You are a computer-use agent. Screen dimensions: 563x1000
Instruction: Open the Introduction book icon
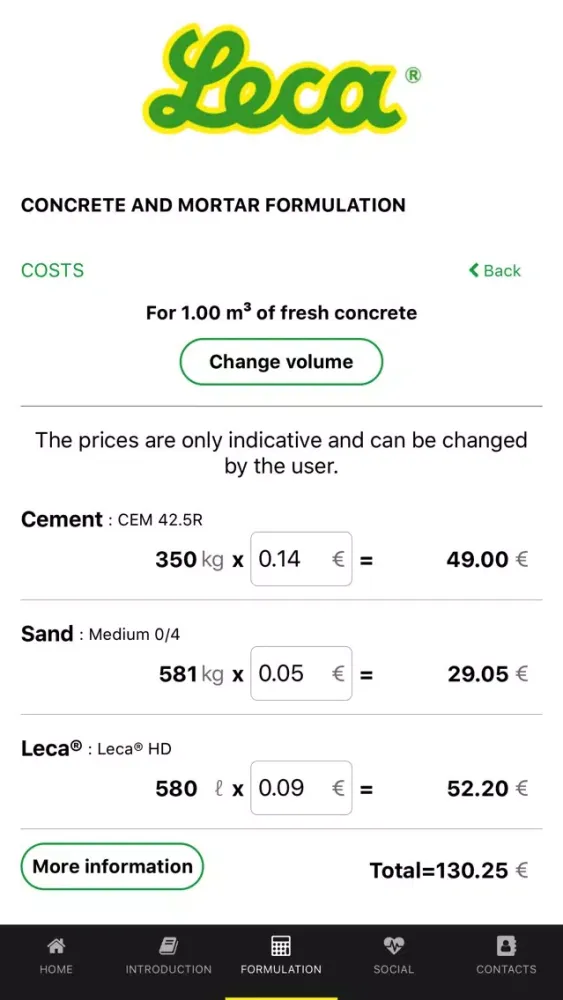tap(168, 945)
